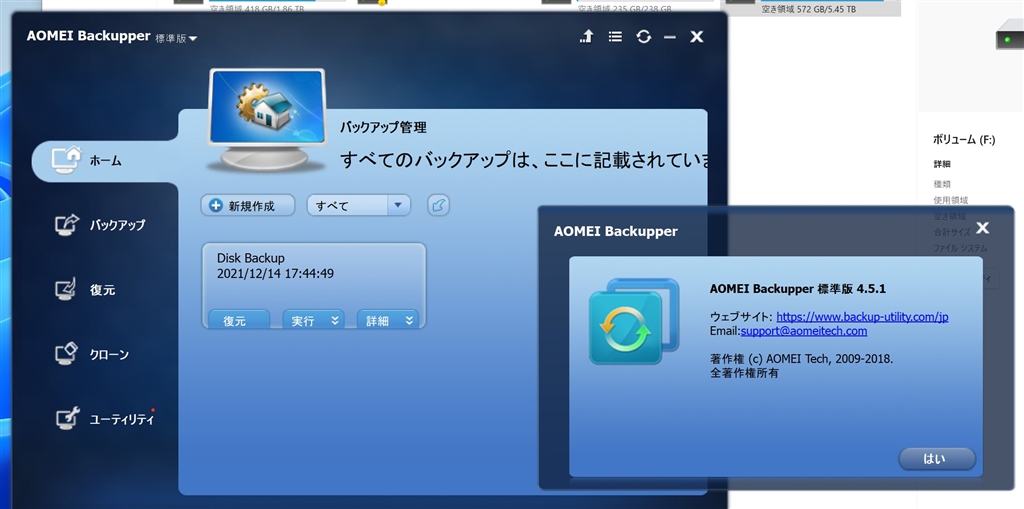Screen dimensions: 1024x509
Task: Close the AOMEI Backupper main window
Action: pos(697,37)
